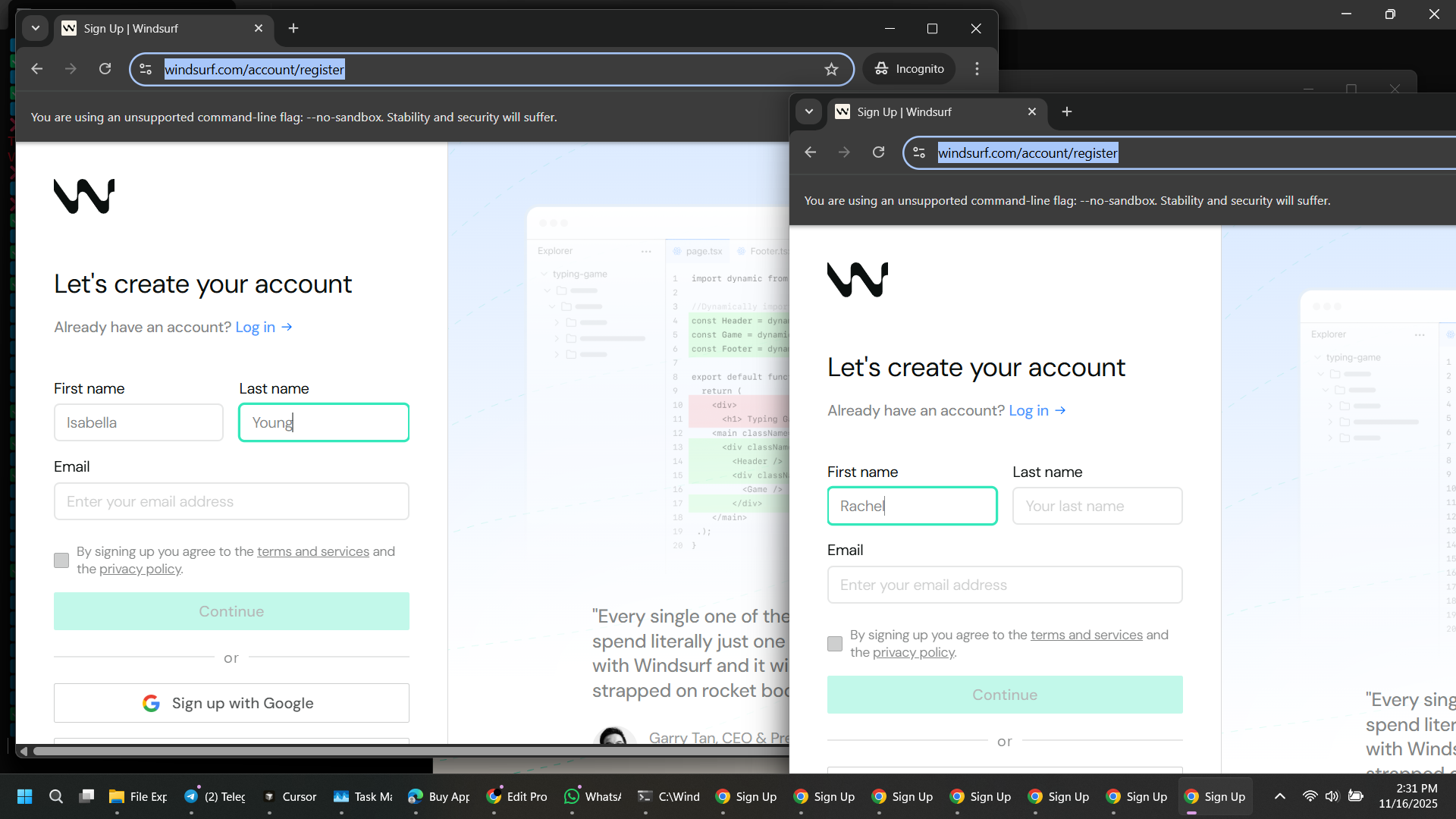
Task: Open Chrome's three-dot menu
Action: 977,68
